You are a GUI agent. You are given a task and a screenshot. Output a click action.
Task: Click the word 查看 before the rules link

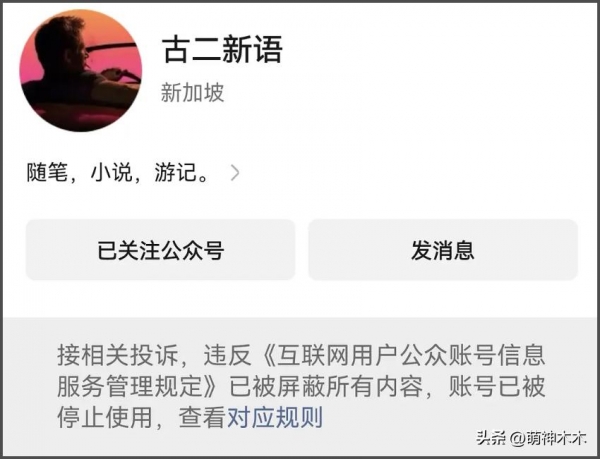(x=202, y=417)
